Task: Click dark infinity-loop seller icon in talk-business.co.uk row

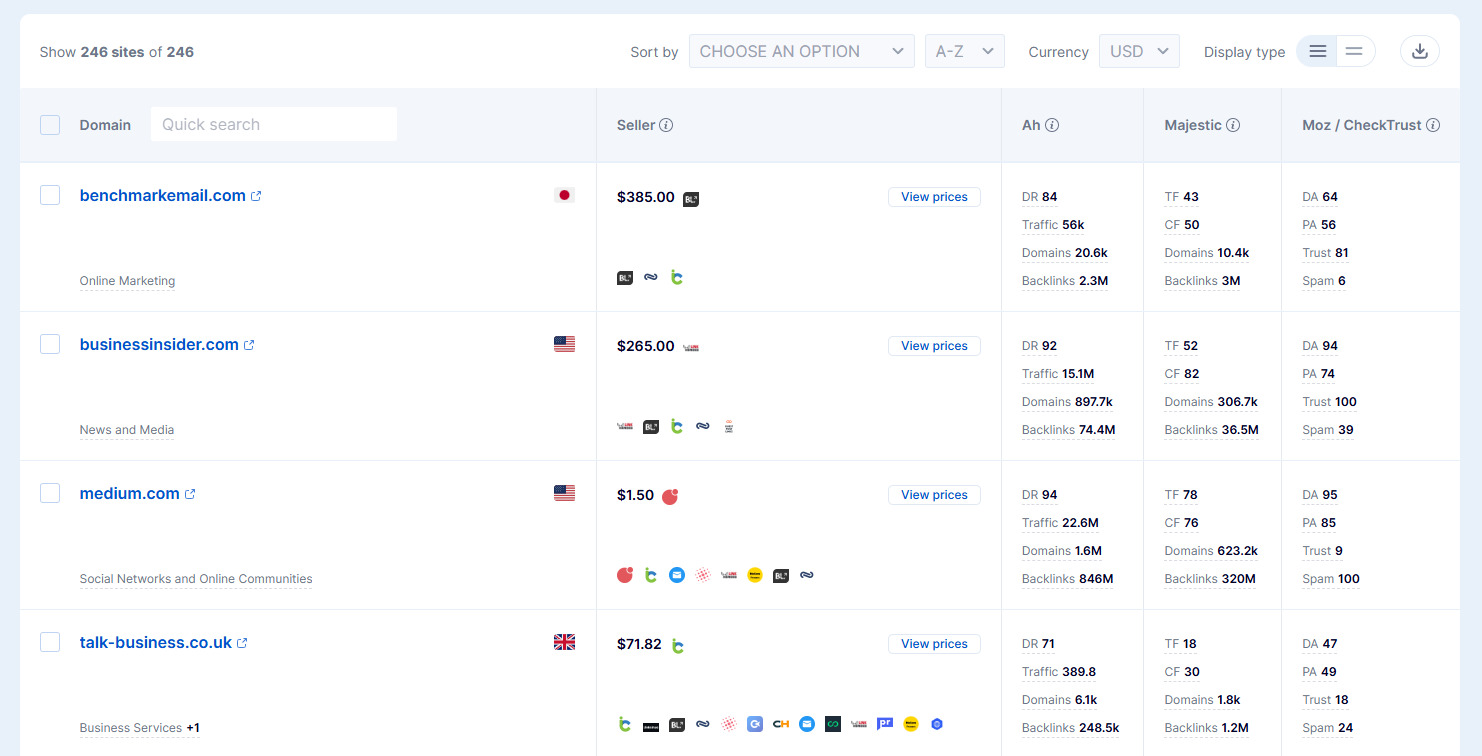Action: click(x=833, y=724)
